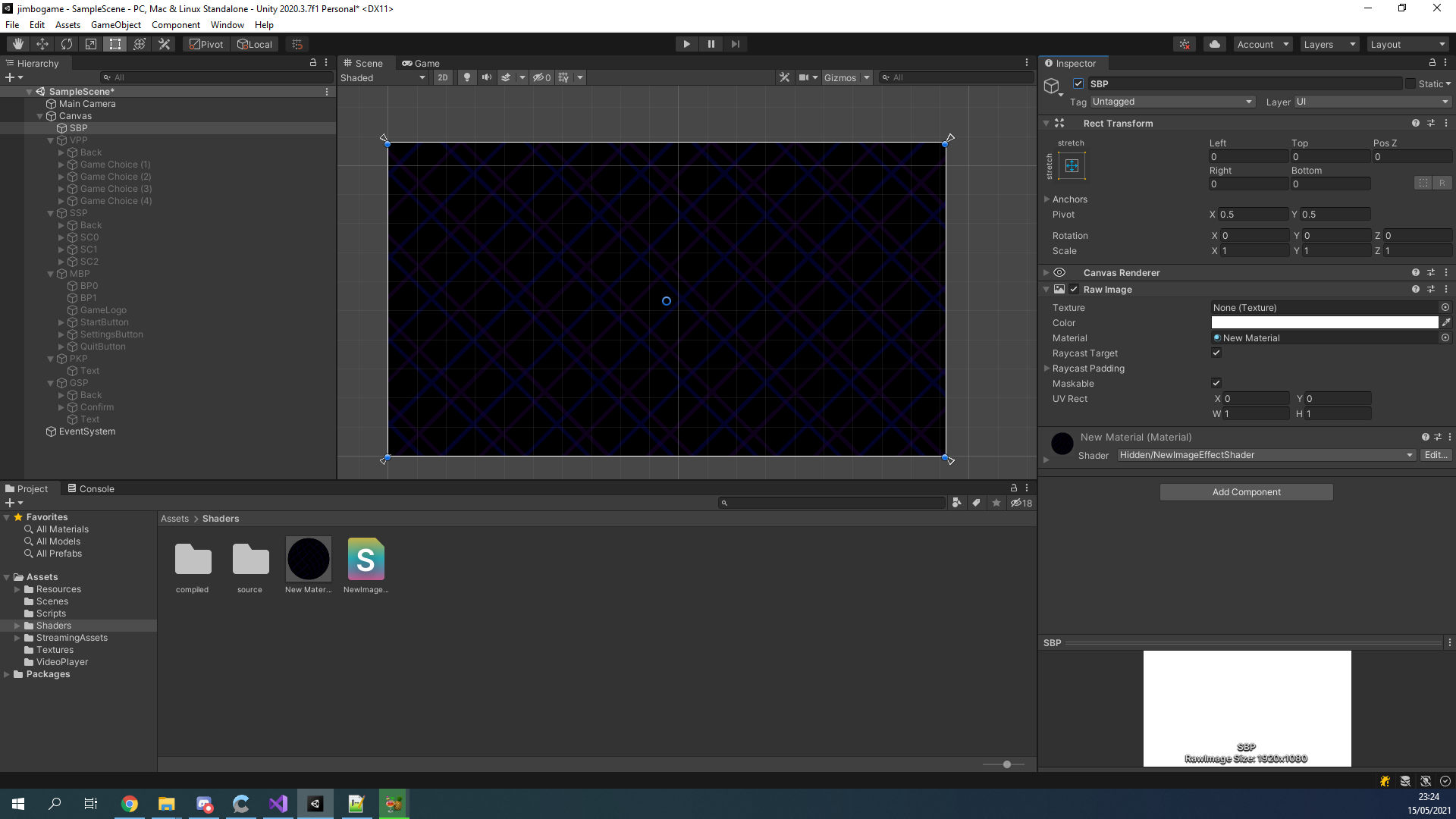Open the Layers dropdown
1456x819 pixels.
[1329, 43]
